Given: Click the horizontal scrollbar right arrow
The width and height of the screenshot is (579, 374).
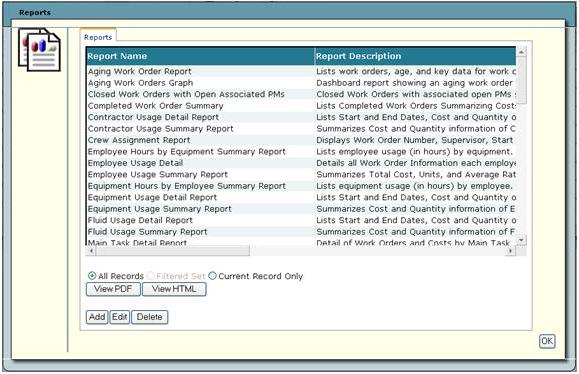Looking at the screenshot, I should tap(511, 251).
